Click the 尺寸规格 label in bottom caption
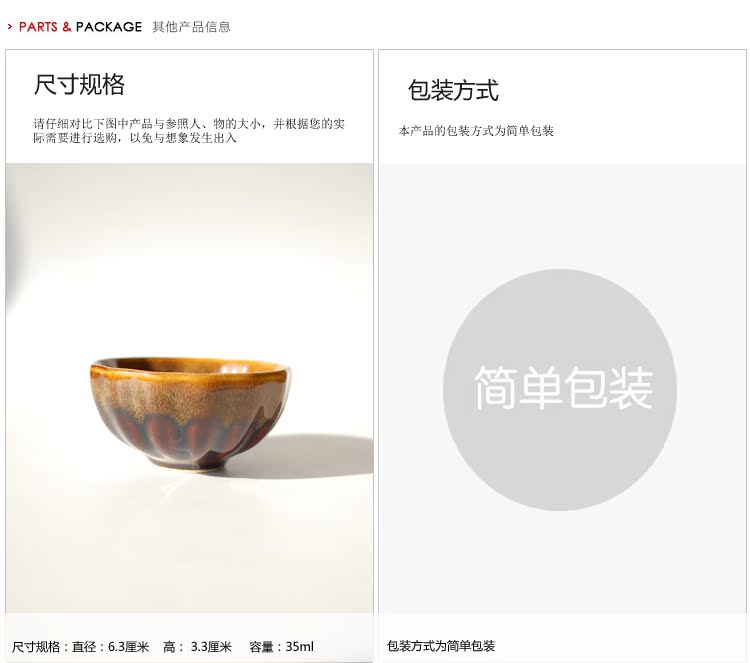 coord(36,647)
